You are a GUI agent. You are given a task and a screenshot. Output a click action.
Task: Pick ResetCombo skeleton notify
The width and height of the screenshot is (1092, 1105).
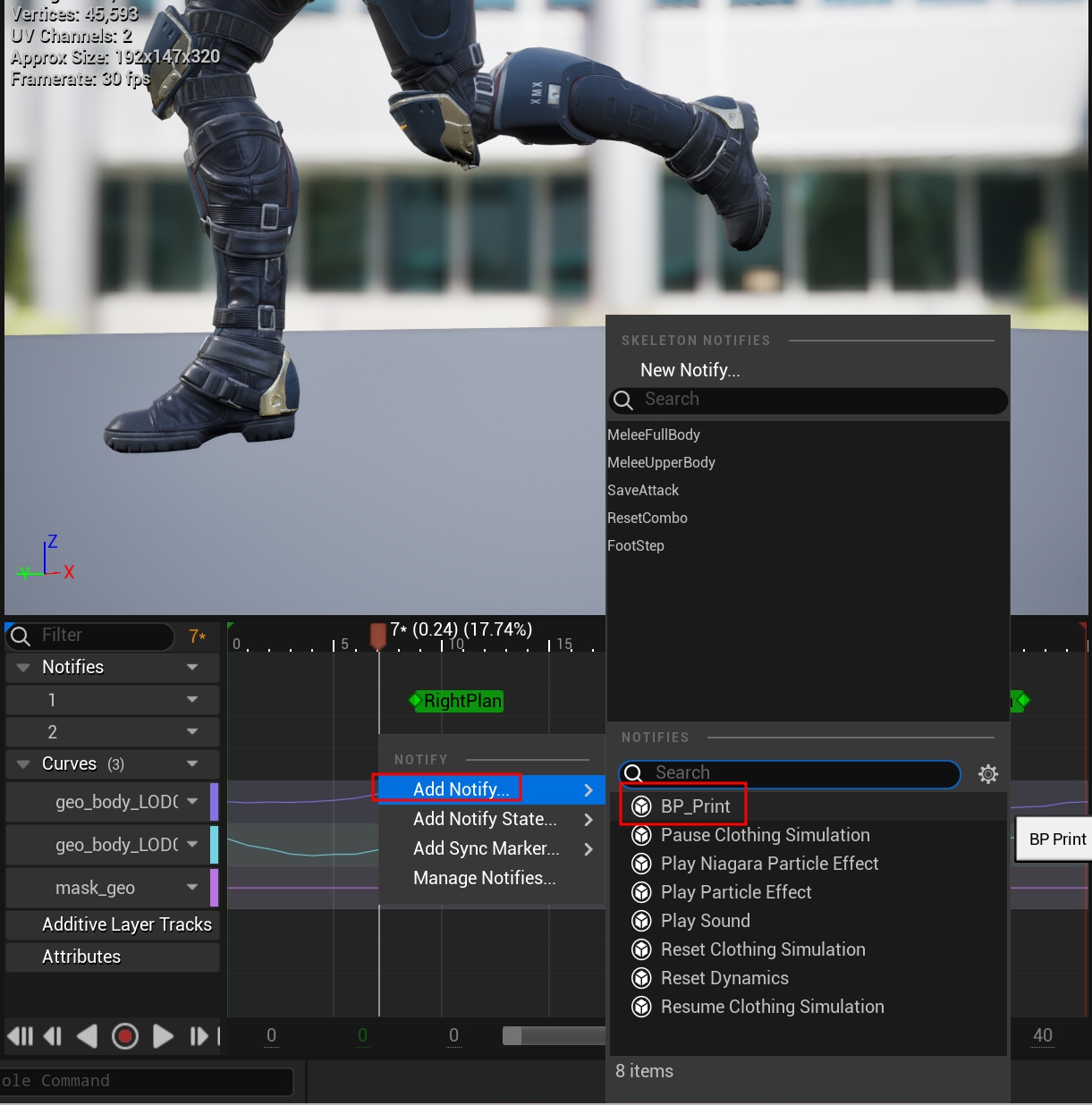(x=648, y=518)
